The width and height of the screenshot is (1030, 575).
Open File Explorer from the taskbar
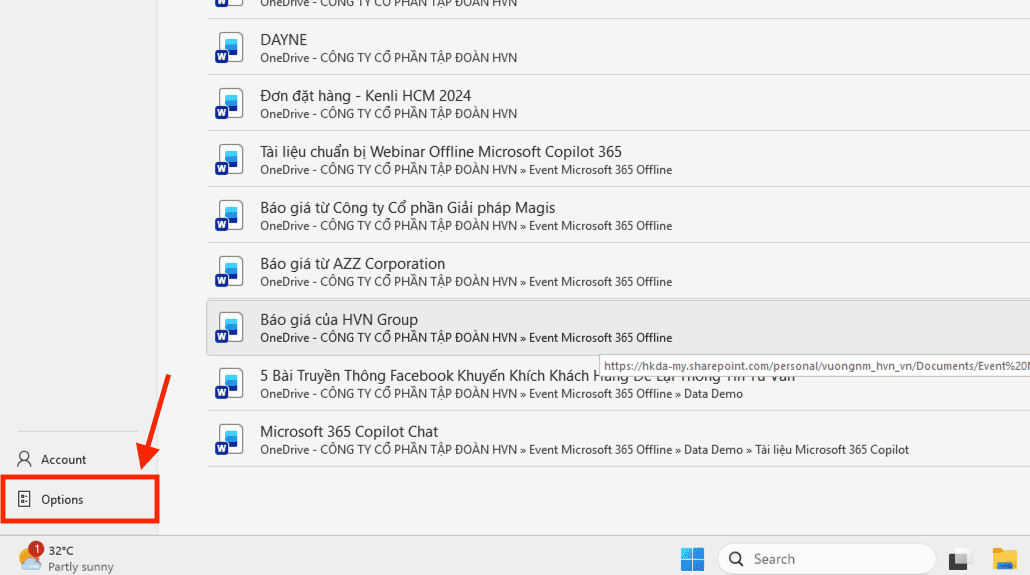pyautogui.click(x=1004, y=559)
